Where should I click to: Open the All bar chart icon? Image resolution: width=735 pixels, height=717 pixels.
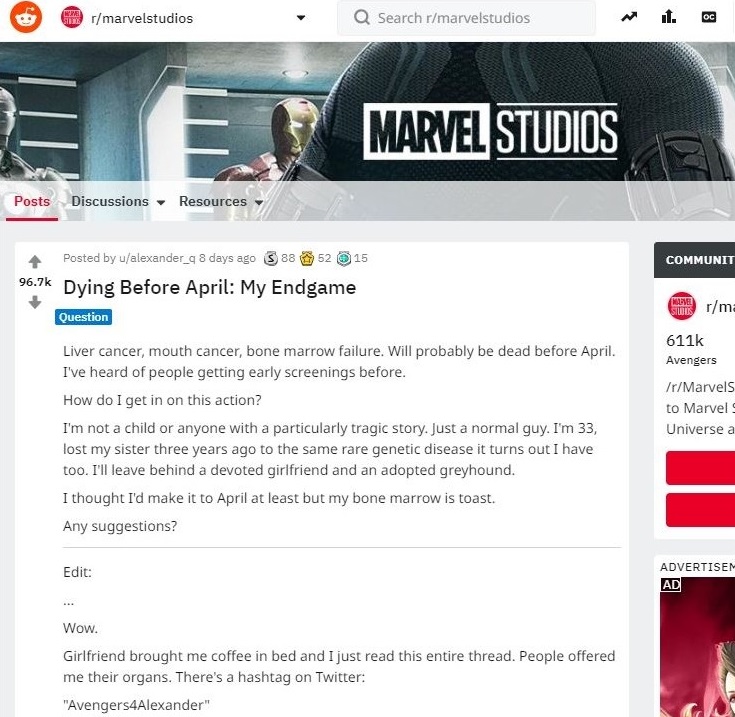(x=669, y=18)
